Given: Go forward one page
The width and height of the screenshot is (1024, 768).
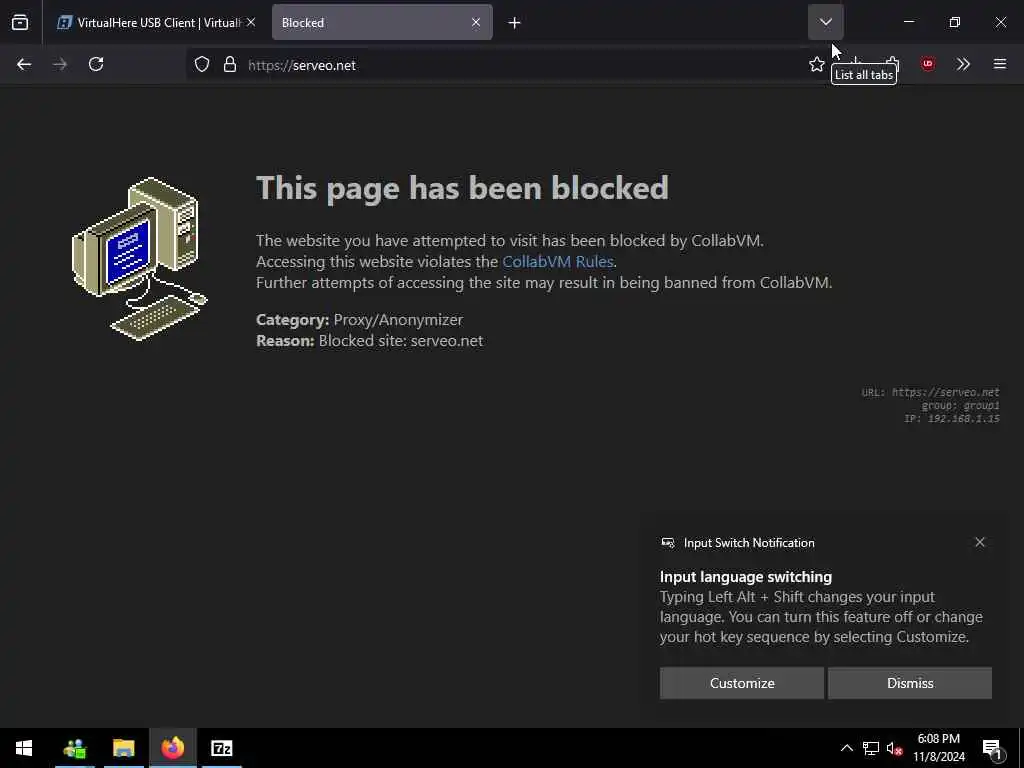Looking at the screenshot, I should click(x=60, y=64).
